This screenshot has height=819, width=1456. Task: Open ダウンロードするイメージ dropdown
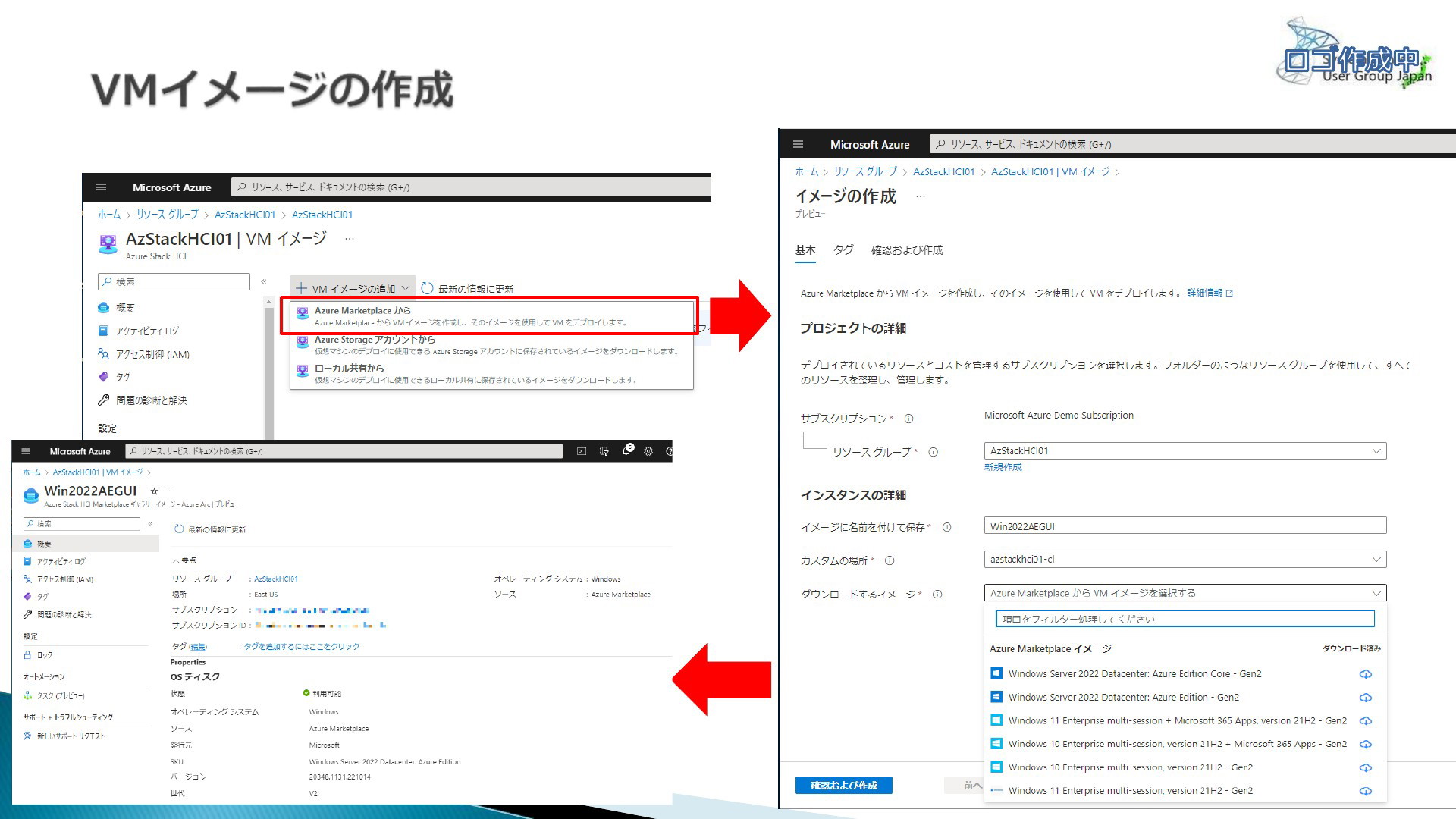point(1185,593)
